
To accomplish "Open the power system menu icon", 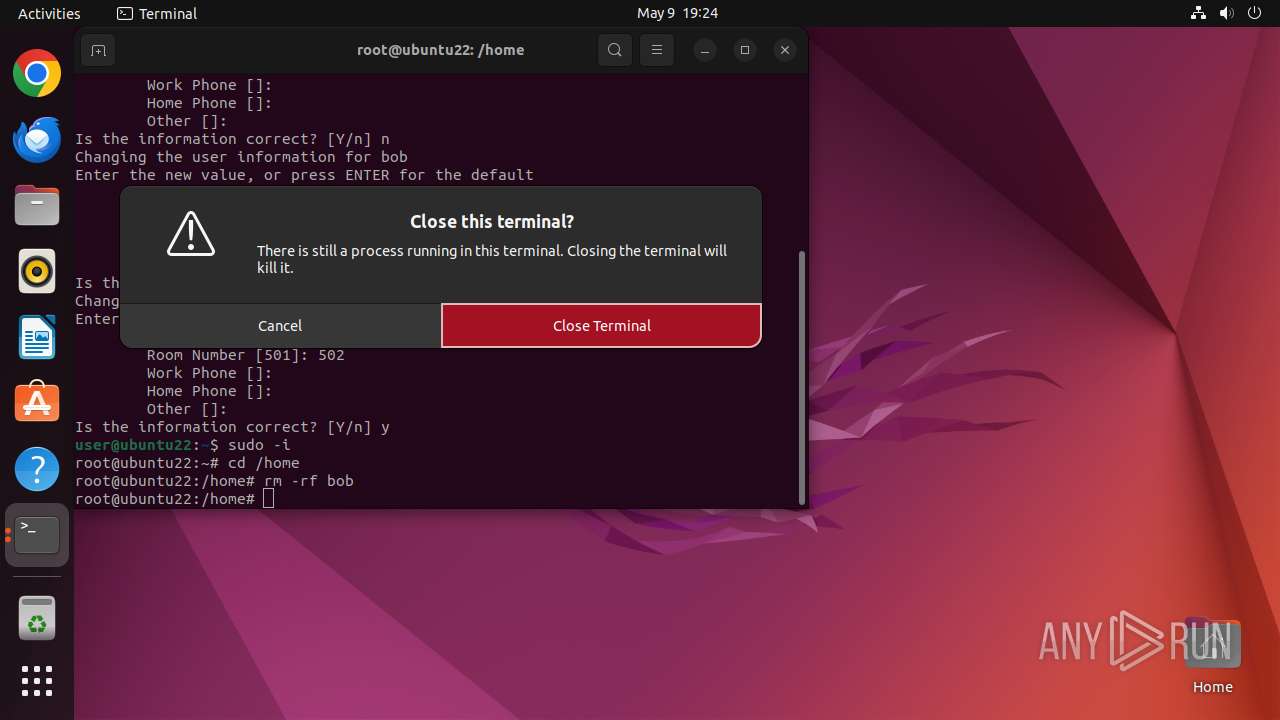I will [1254, 13].
